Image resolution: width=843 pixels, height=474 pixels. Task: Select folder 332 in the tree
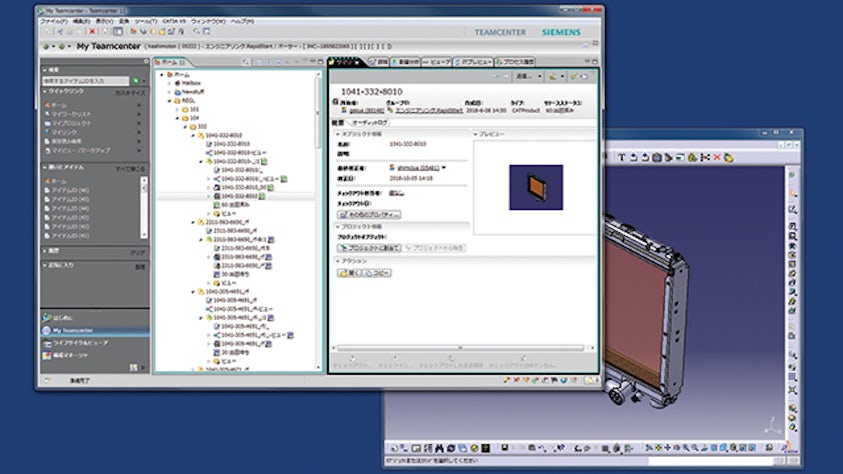click(198, 127)
